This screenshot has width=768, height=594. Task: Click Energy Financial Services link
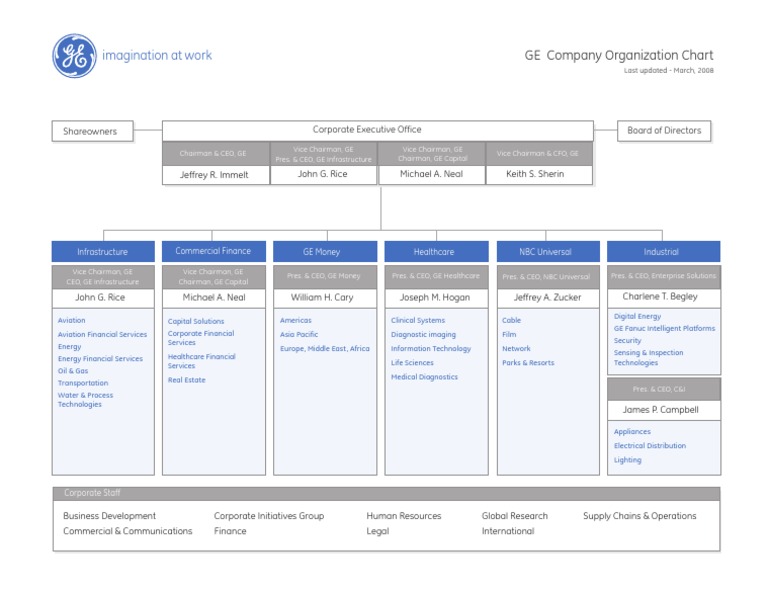(100, 359)
